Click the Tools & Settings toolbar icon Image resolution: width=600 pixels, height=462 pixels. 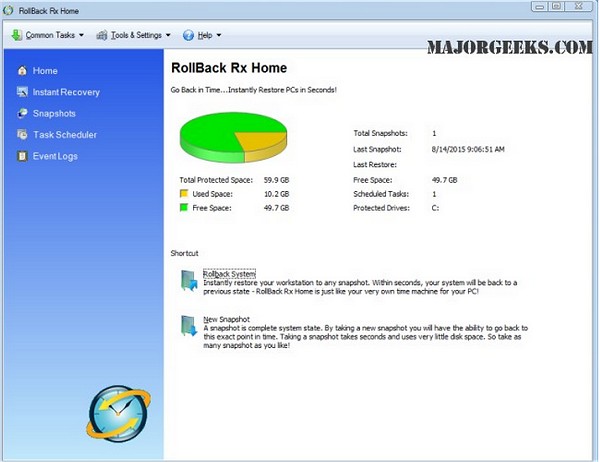101,35
